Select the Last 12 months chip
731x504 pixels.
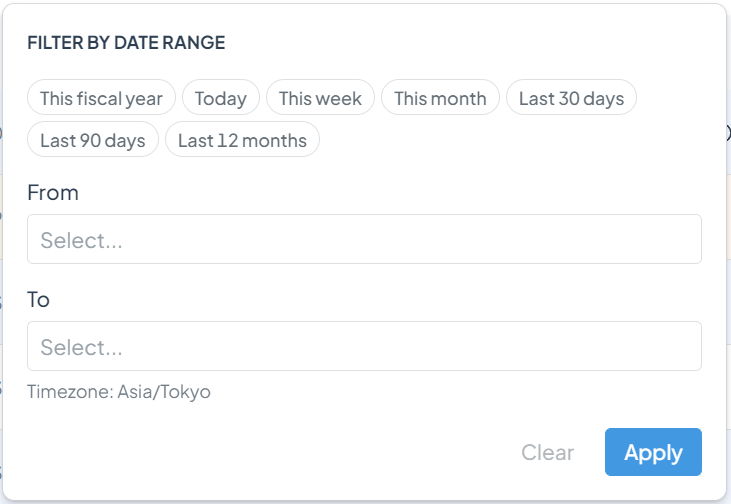[242, 139]
